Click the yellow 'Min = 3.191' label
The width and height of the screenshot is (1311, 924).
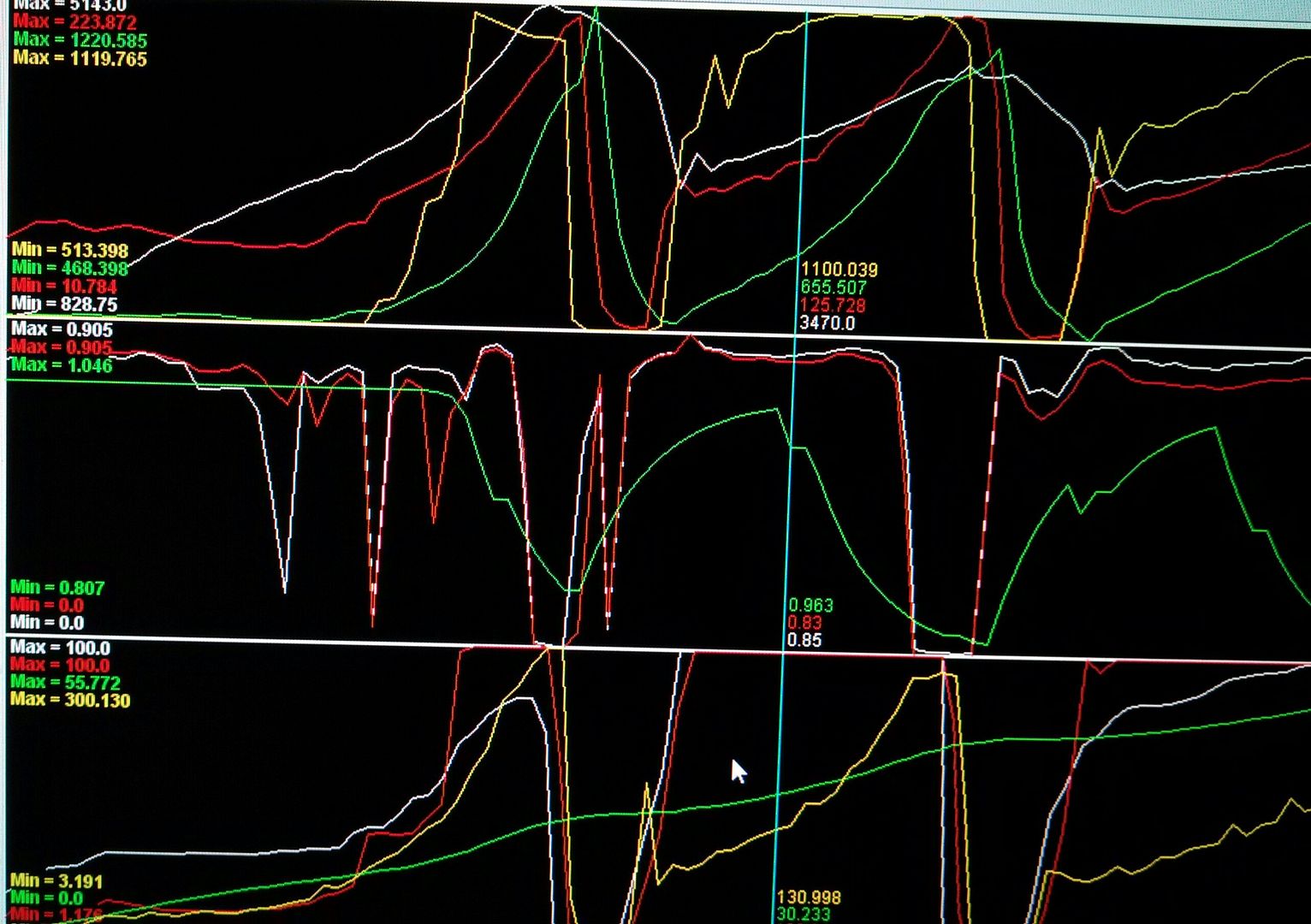click(56, 881)
